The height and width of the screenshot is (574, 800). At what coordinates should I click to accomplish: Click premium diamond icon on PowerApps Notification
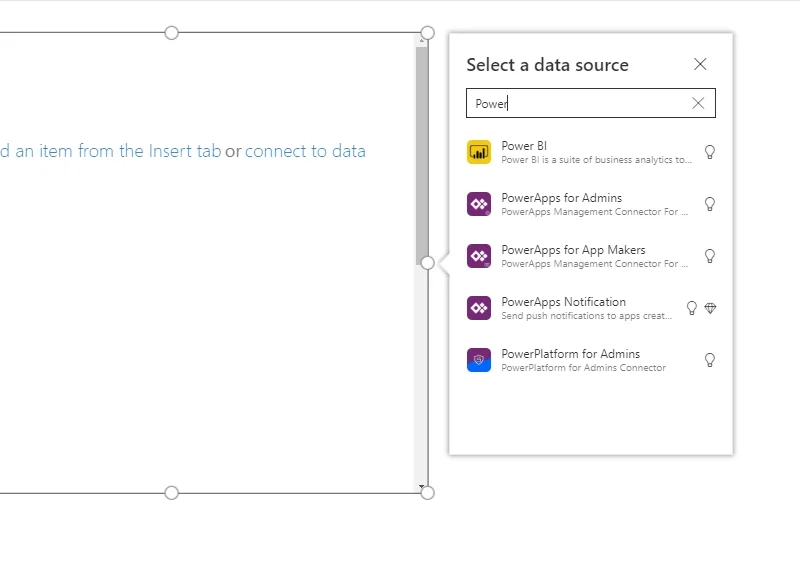pos(710,308)
